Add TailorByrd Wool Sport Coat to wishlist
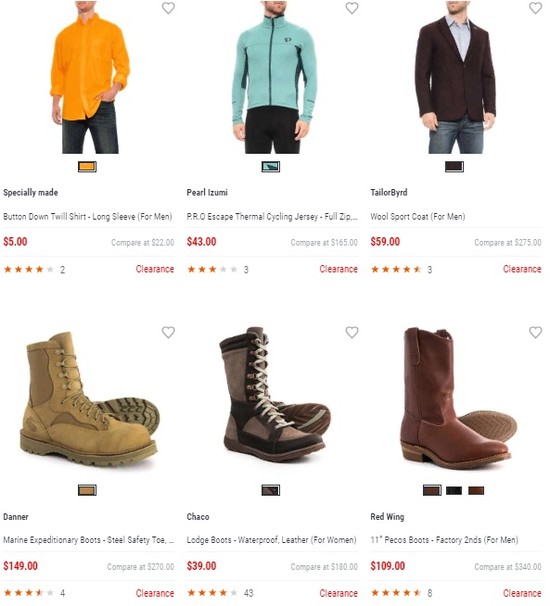The image size is (550, 606). [x=535, y=8]
